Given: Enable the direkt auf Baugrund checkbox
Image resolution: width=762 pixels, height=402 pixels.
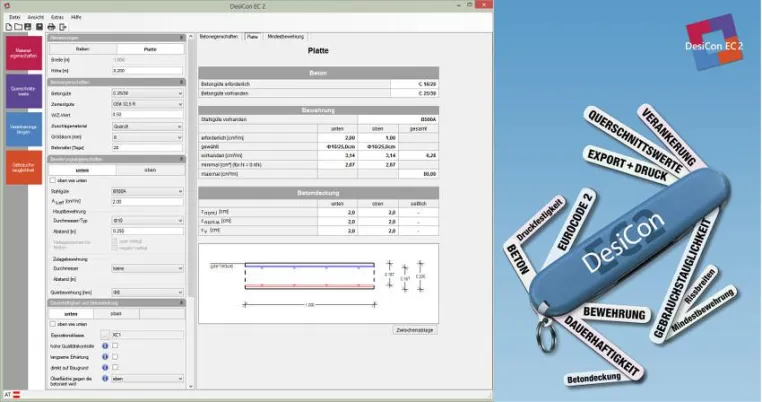Looking at the screenshot, I should pyautogui.click(x=115, y=367).
